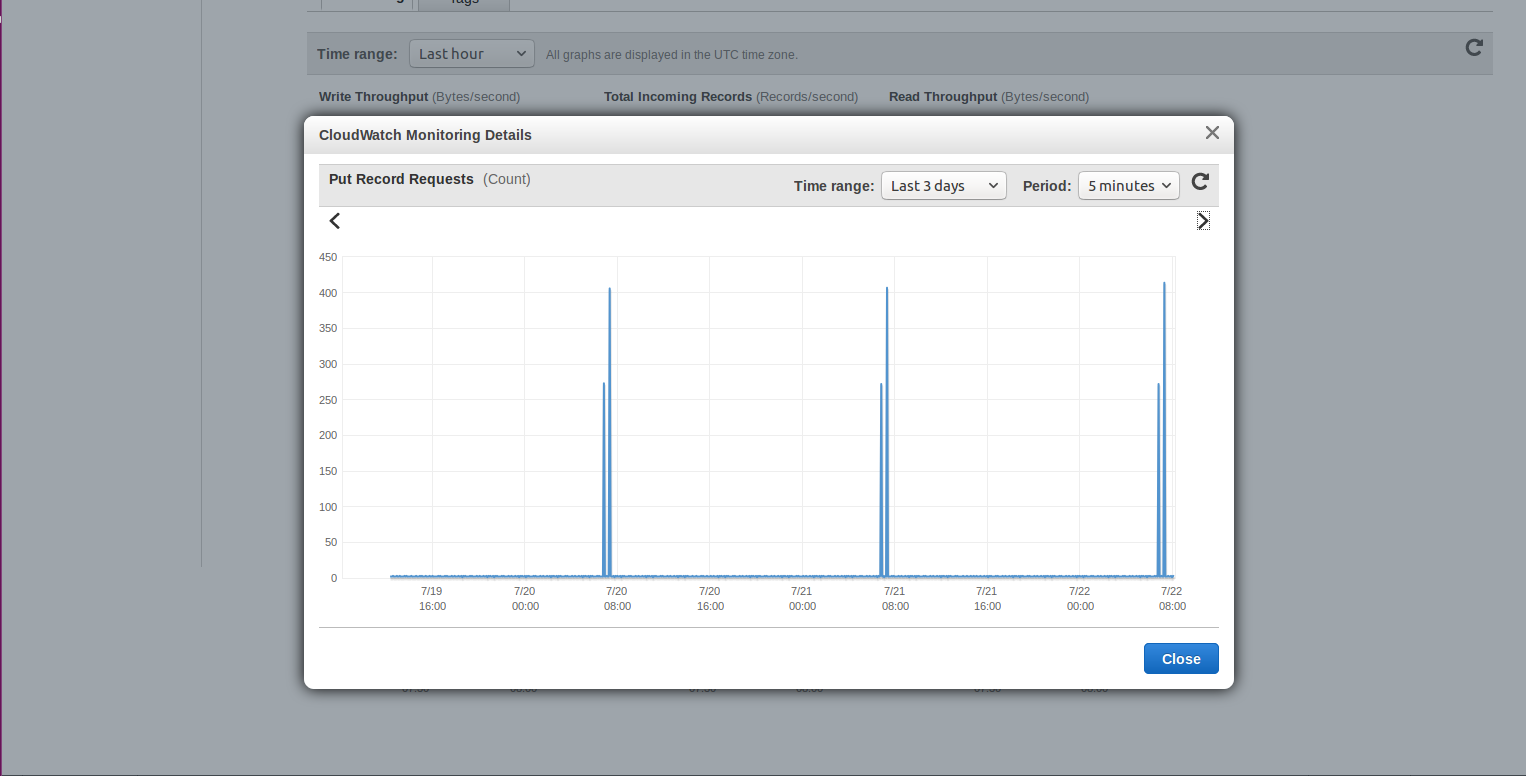
Task: Go to the earlier time window with left arrow
Action: coord(335,221)
